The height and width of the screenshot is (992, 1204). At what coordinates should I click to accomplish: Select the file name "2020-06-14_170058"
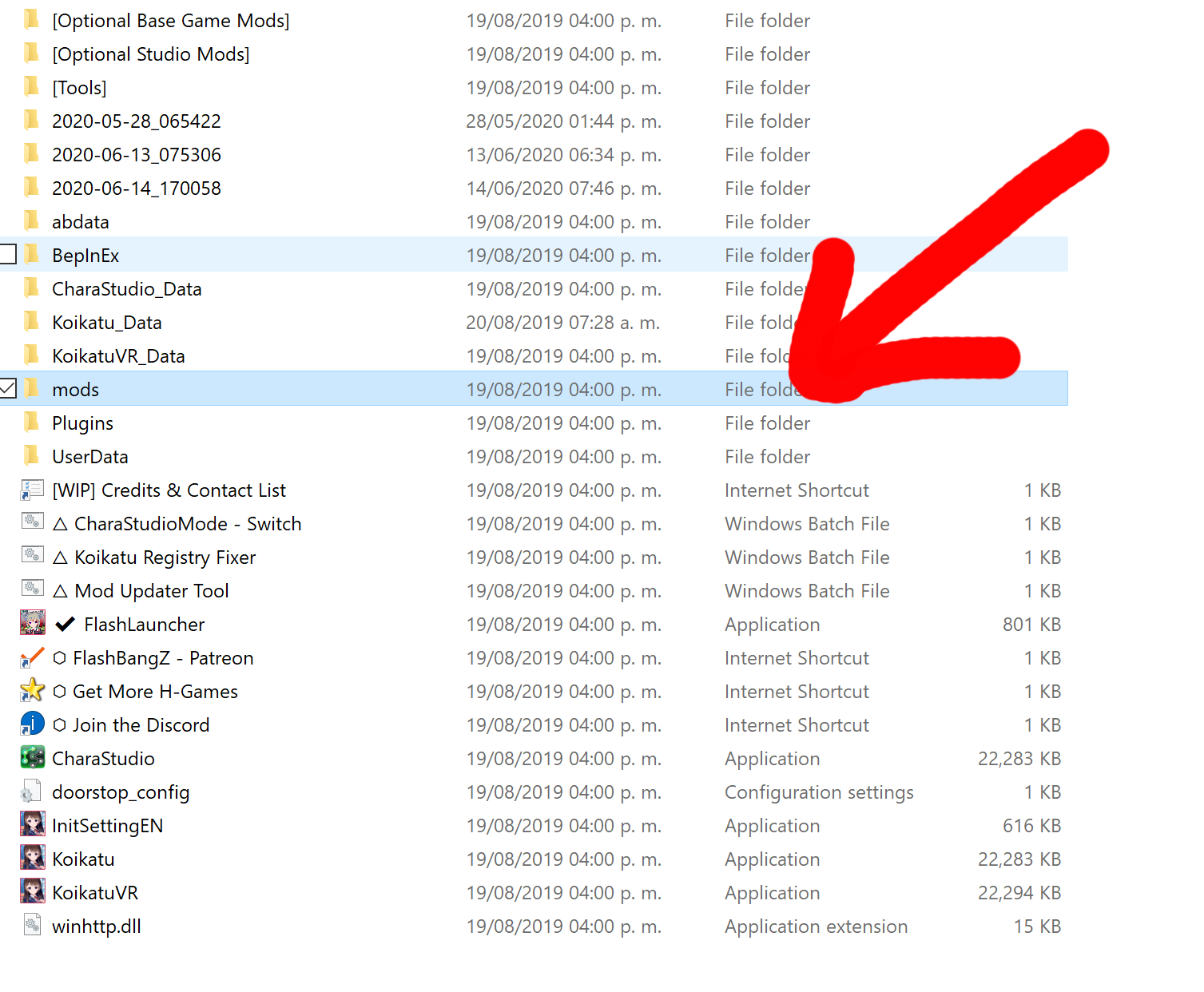[137, 188]
